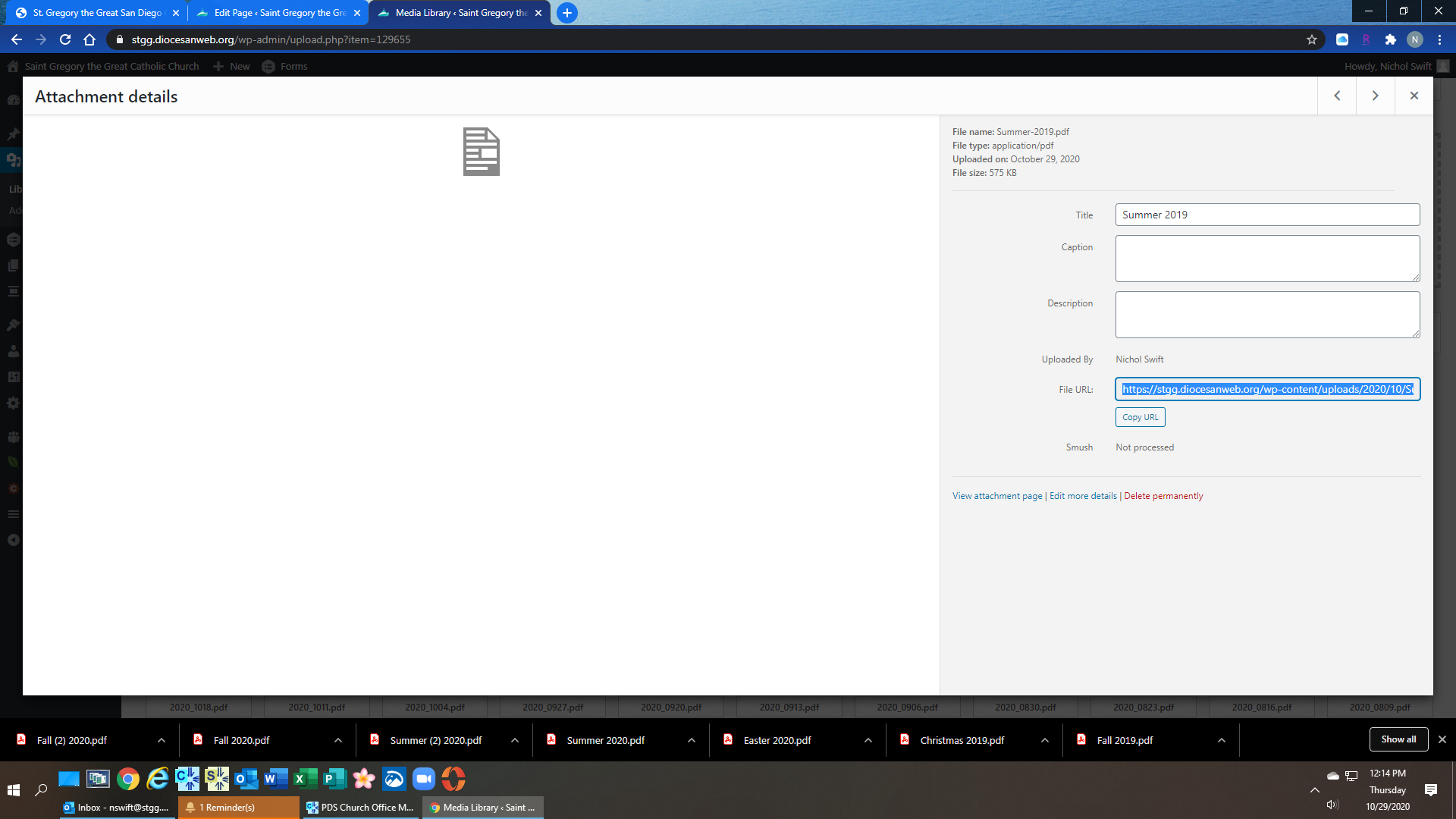
Task: Open Chrome extensions puzzle icon
Action: 1390,39
